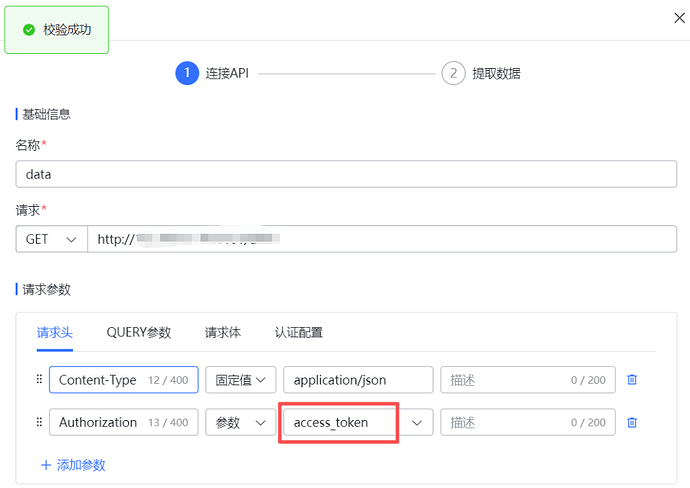This screenshot has height=488, width=690.
Task: Open the 固定值 type dropdown
Action: point(241,380)
